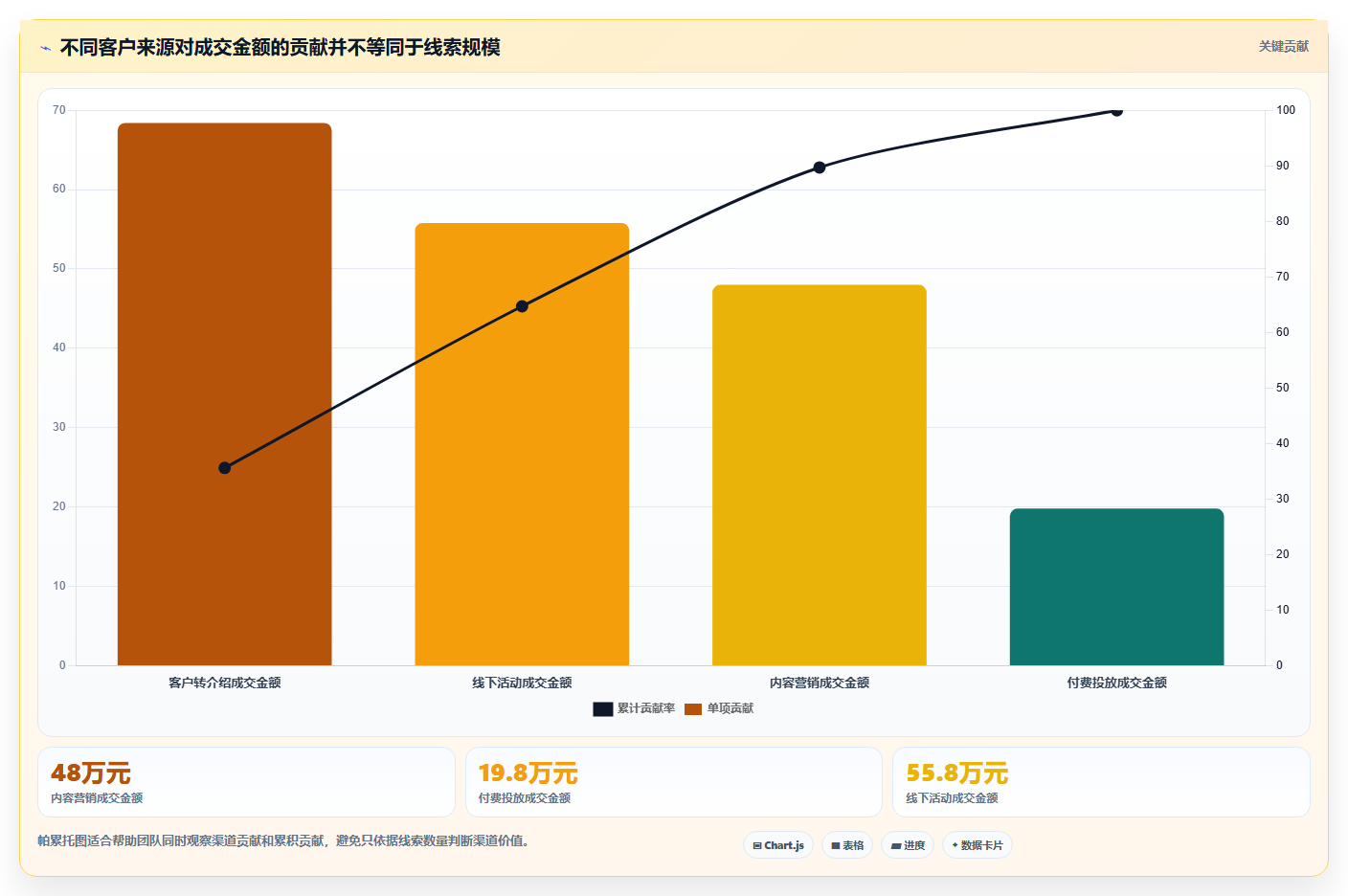Screen dimensions: 1348x896
Task: Click the cumulative line point above 线下活动
Action: [522, 306]
